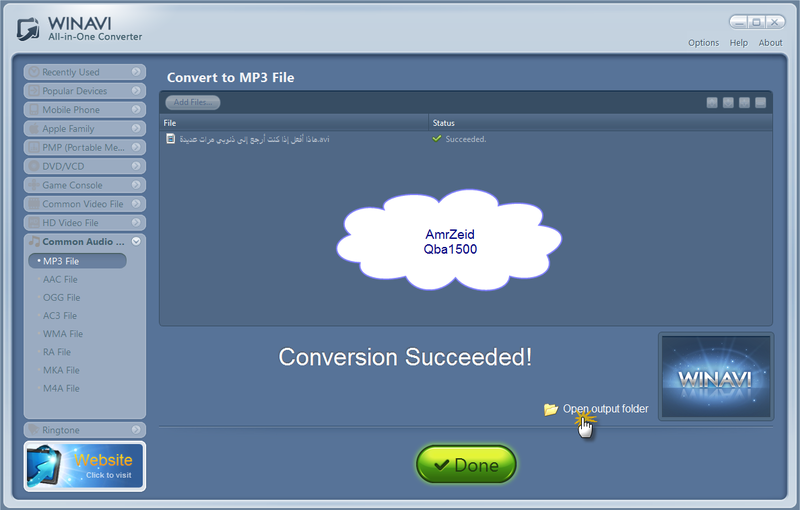The width and height of the screenshot is (800, 510).
Task: Click the File column header
Action: [x=294, y=123]
